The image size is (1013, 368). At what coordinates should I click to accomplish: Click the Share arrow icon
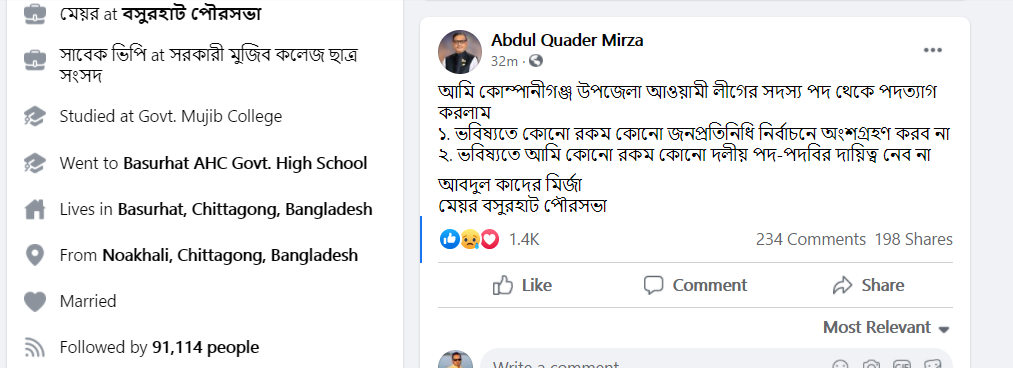click(843, 285)
